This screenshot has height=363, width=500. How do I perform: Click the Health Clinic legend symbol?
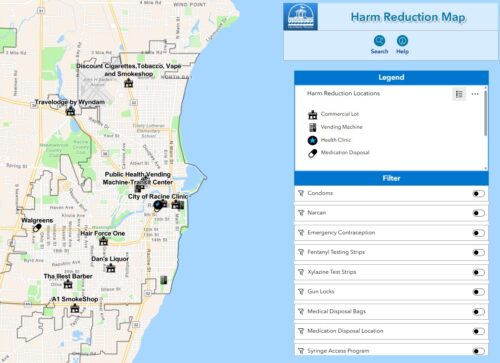coord(313,140)
